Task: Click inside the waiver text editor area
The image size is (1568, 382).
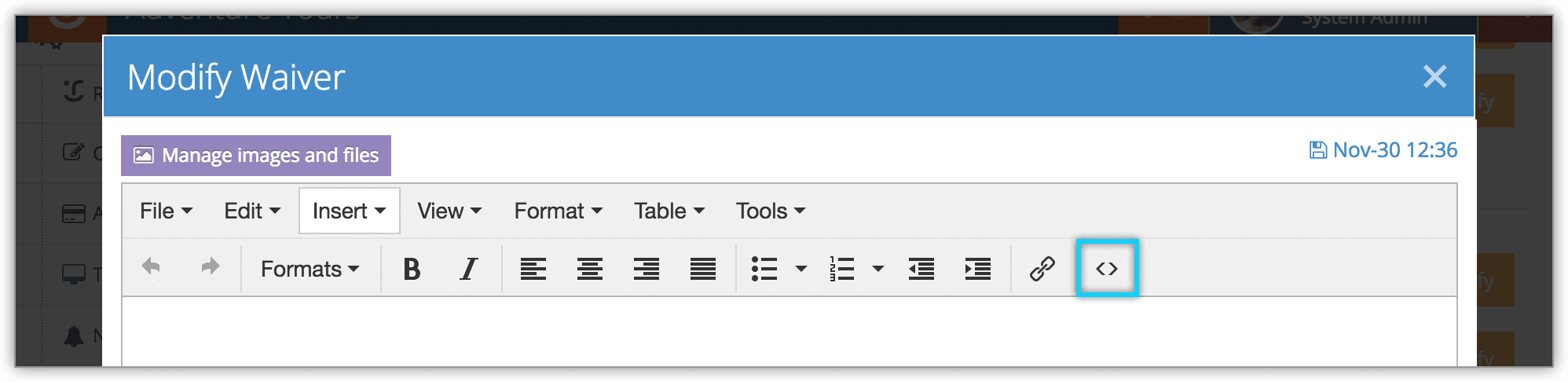Action: [789, 331]
